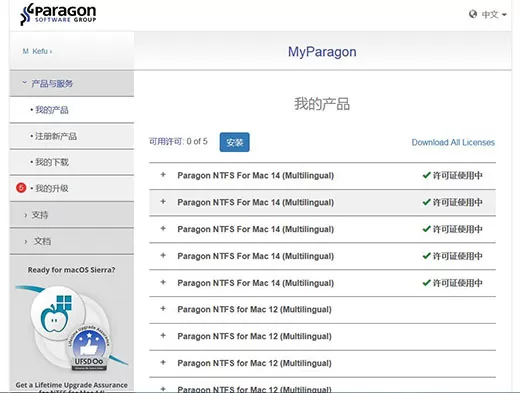Open 我的下载 in the sidebar
Viewport: 520px width, 393px height.
(72, 162)
